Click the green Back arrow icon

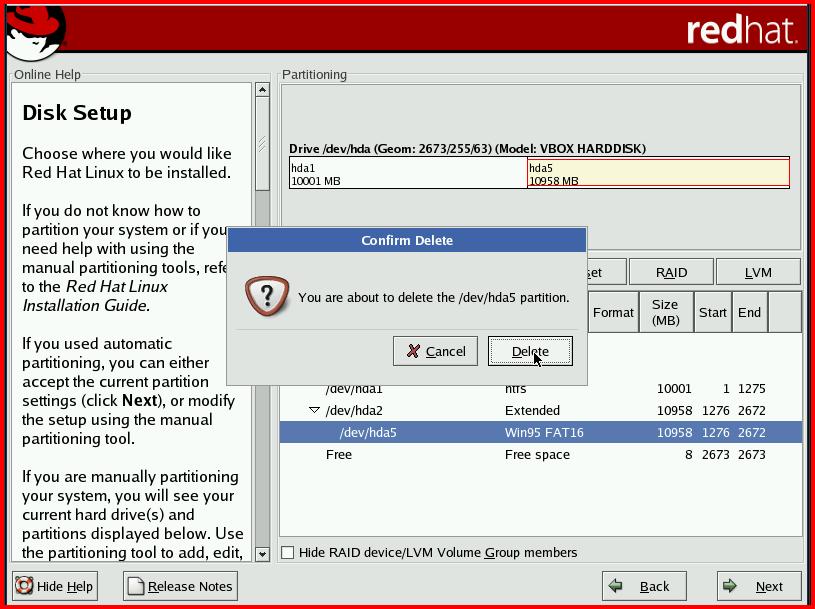(x=615, y=586)
